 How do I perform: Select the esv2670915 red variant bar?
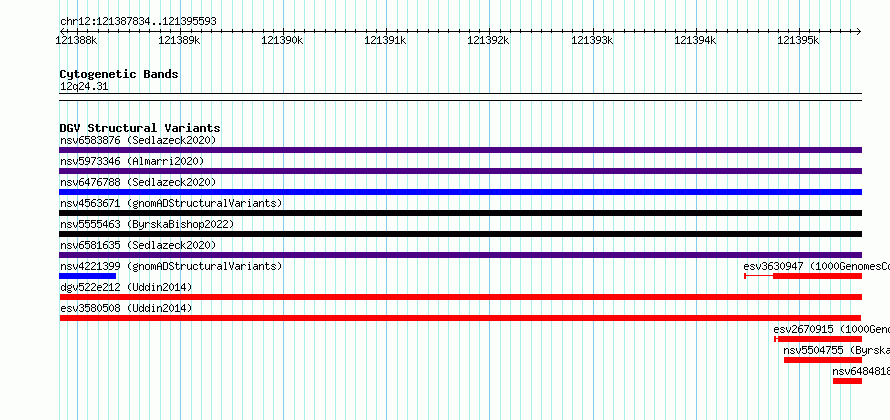click(x=820, y=339)
